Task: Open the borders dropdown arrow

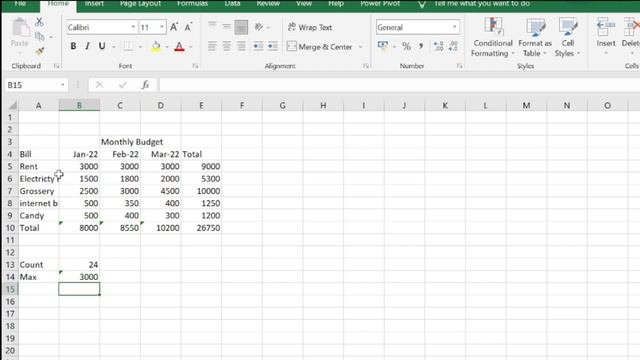Action: point(140,47)
